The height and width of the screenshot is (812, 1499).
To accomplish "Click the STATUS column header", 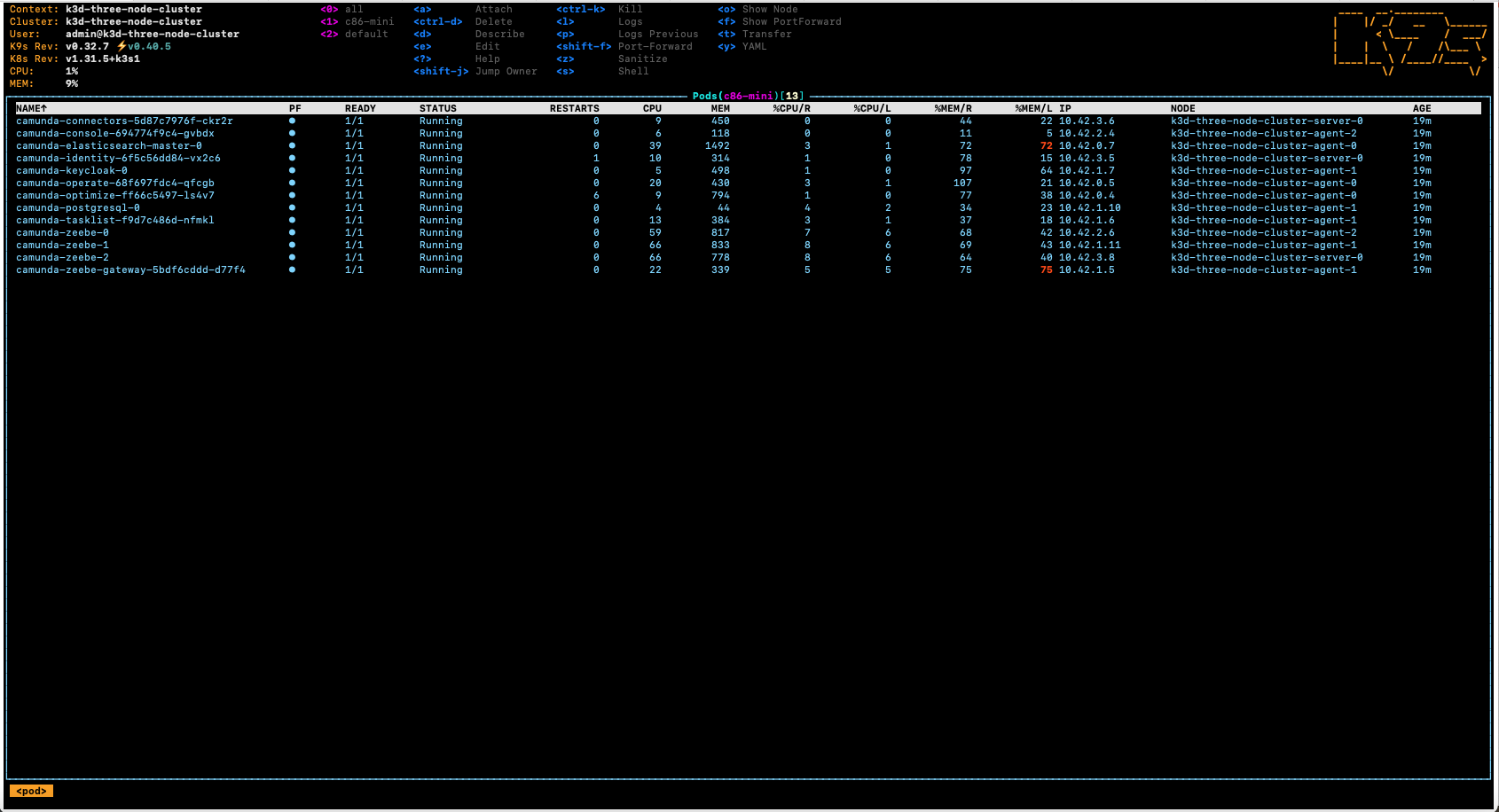I will pyautogui.click(x=438, y=108).
